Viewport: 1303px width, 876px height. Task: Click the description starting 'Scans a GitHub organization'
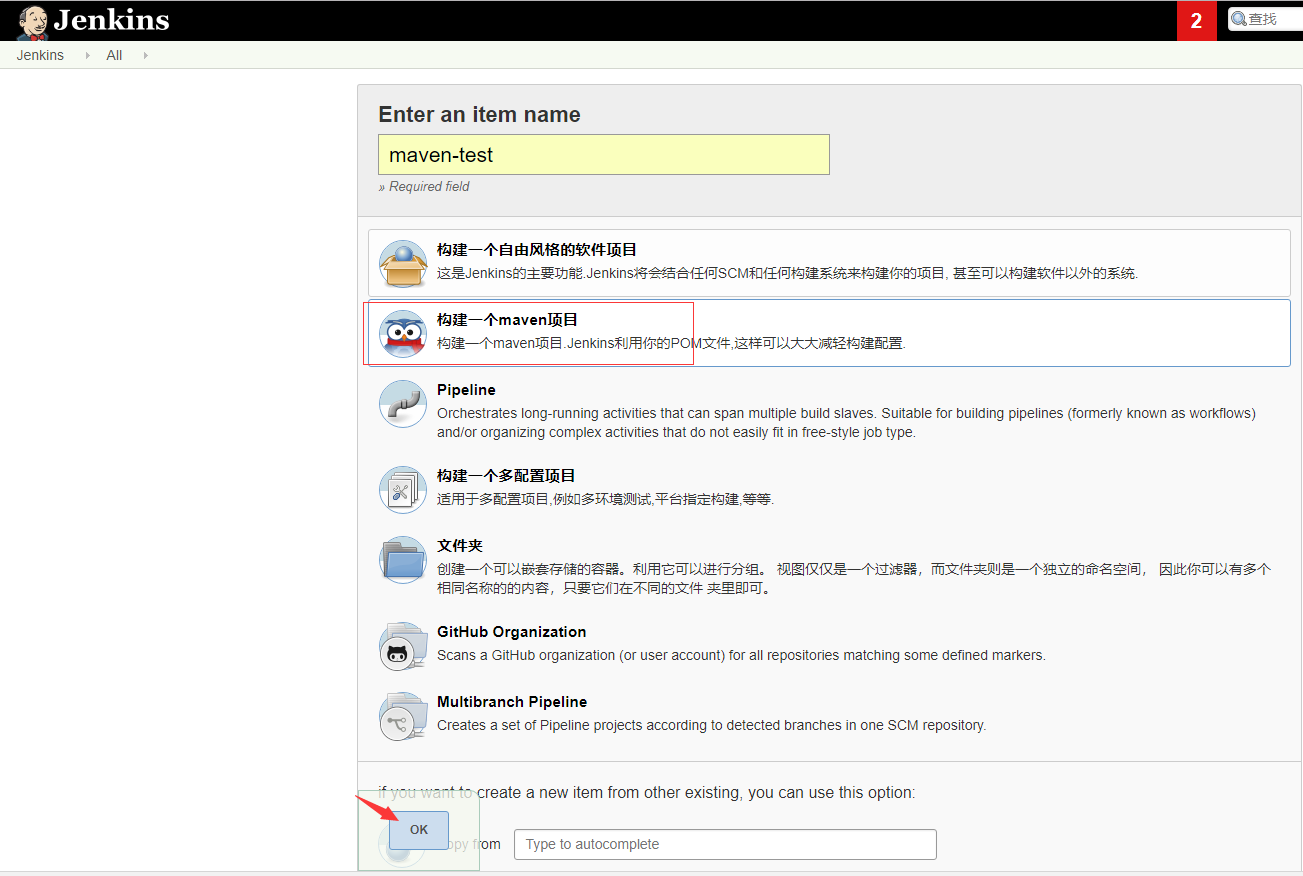(x=741, y=655)
